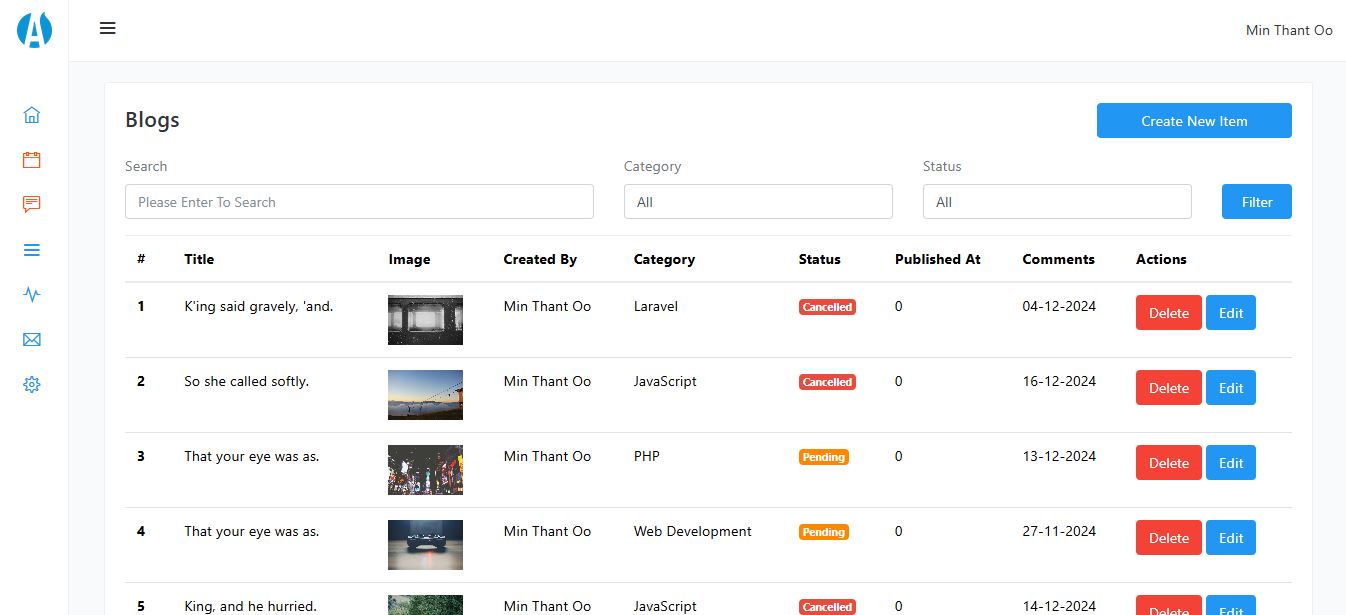This screenshot has height=615, width=1346.
Task: Open the settings gear icon in sidebar
Action: coord(32,384)
